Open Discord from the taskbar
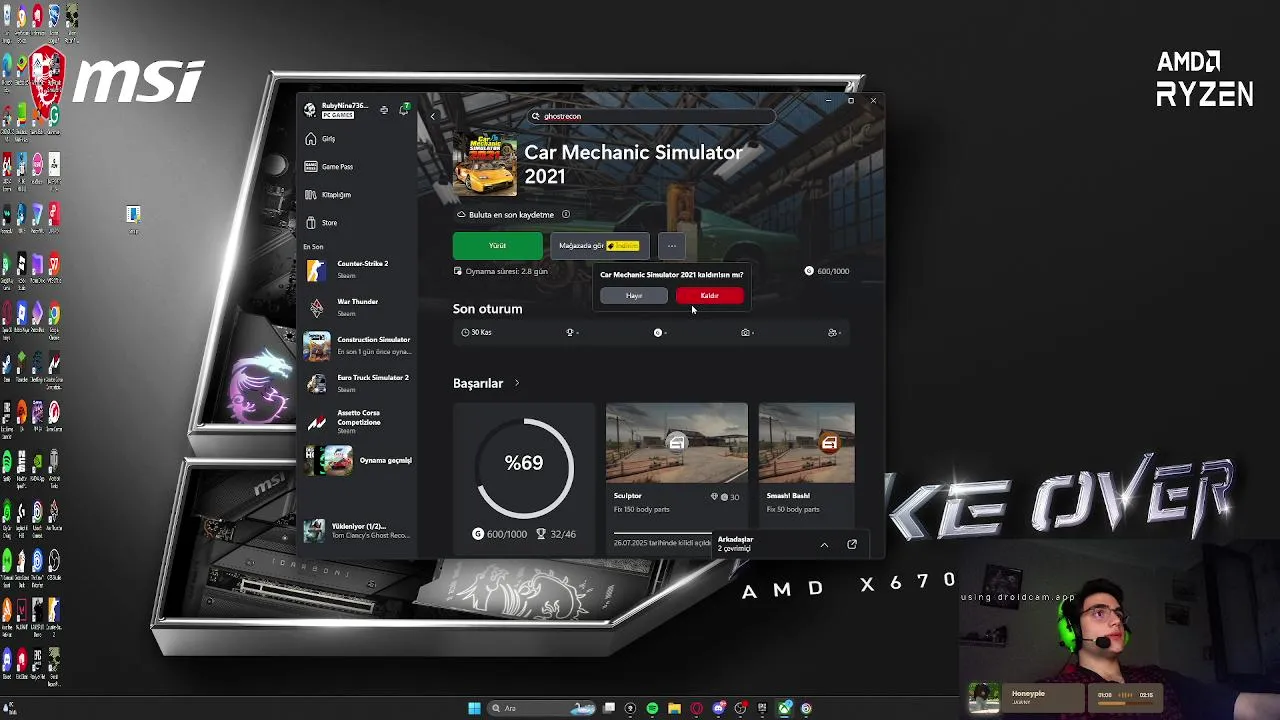The image size is (1280, 720). coord(718,708)
